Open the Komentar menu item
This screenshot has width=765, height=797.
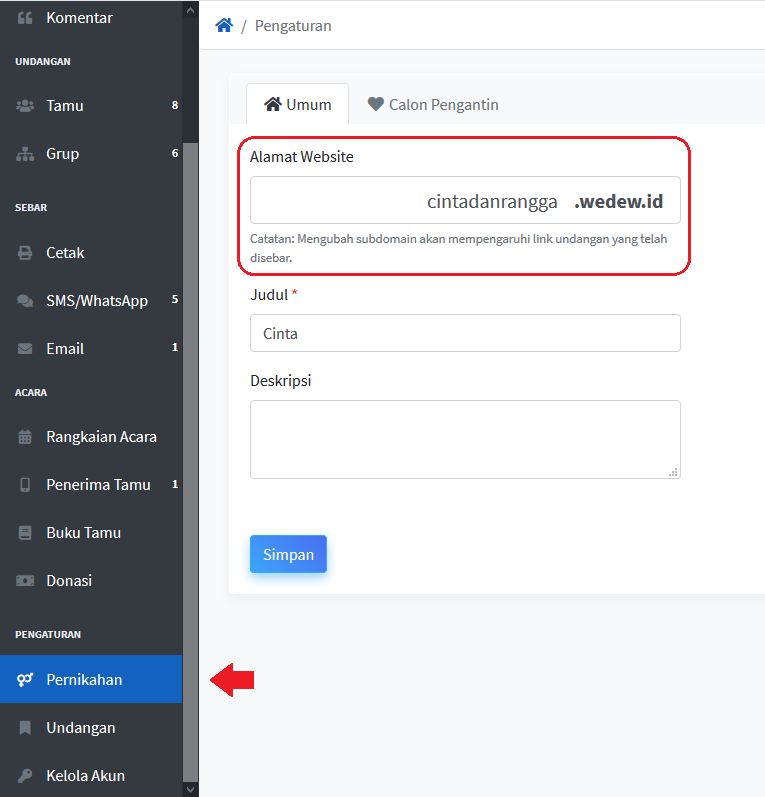(91, 18)
